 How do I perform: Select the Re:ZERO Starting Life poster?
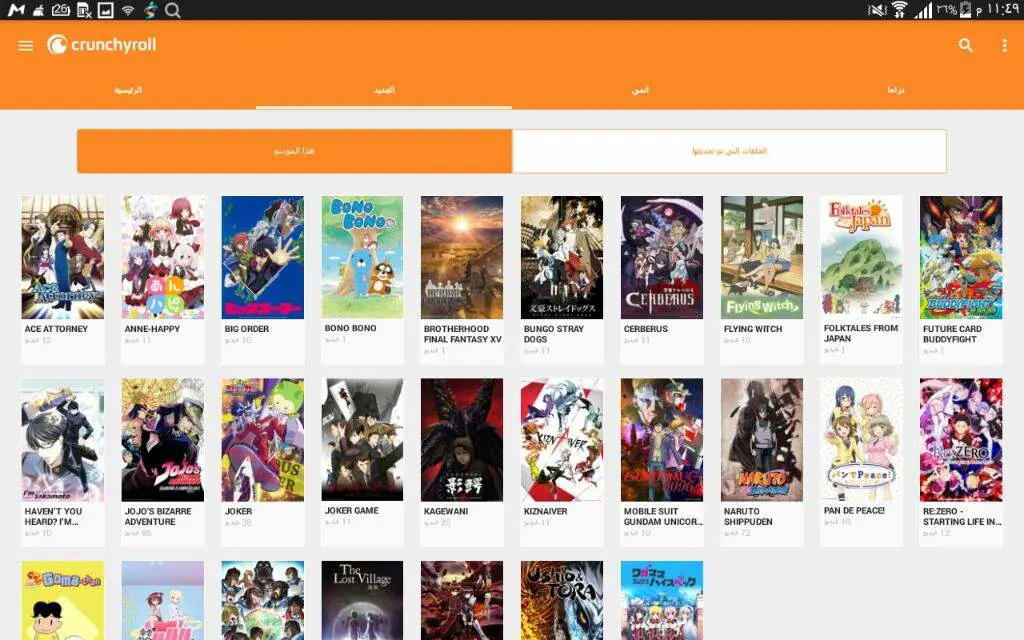point(961,440)
